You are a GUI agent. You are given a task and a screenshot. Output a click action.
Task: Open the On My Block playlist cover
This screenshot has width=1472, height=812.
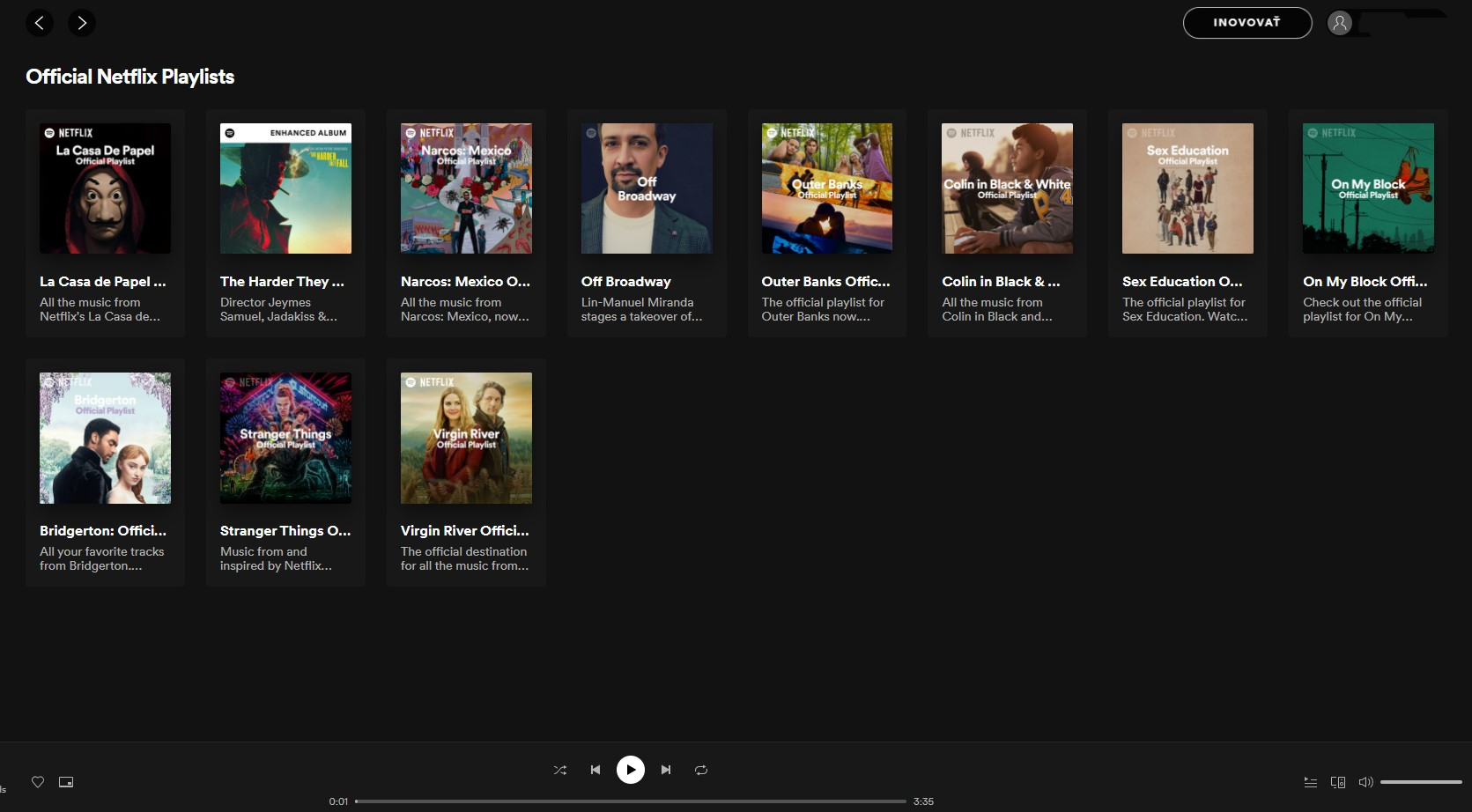pyautogui.click(x=1368, y=188)
